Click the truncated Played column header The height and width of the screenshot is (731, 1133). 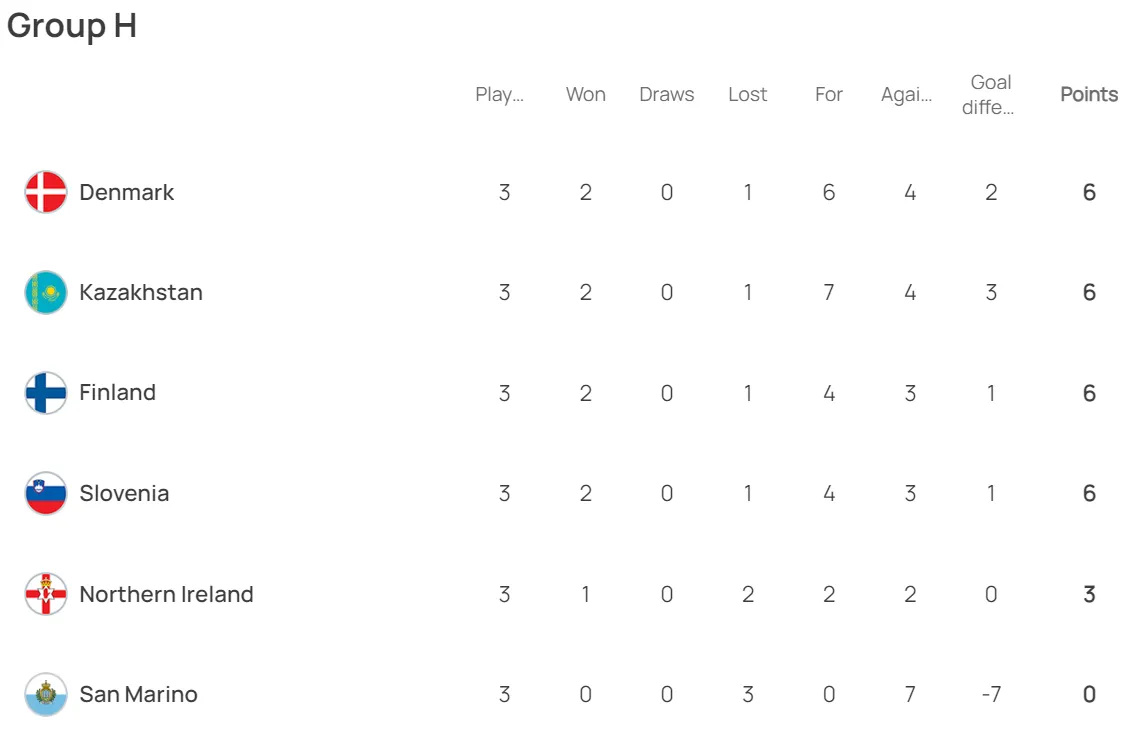499,95
